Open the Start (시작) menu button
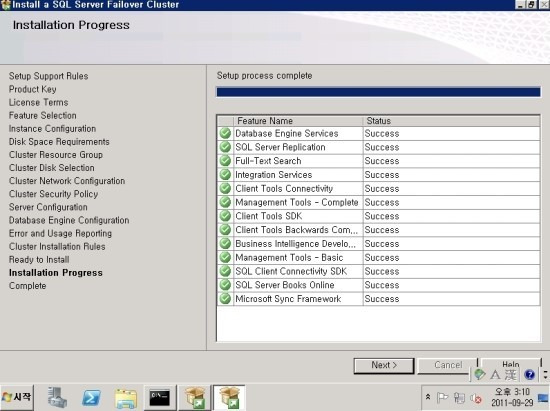This screenshot has height=411, width=550. [x=17, y=397]
